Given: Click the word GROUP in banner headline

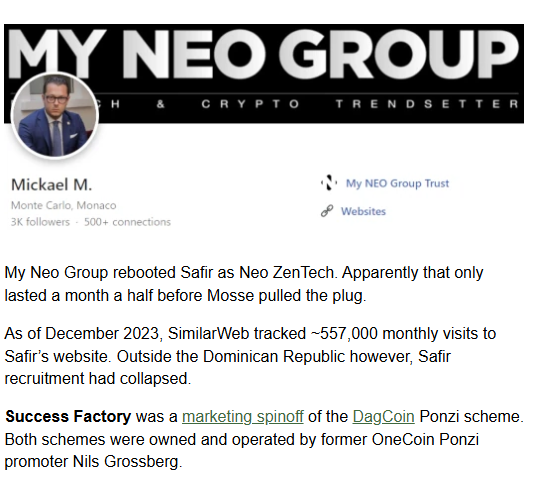Looking at the screenshot, I should [399, 54].
